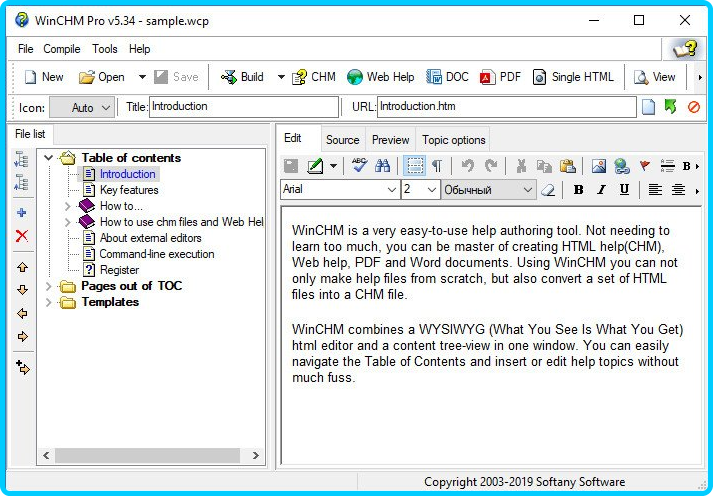
Task: Toggle Italic formatting
Action: [601, 190]
